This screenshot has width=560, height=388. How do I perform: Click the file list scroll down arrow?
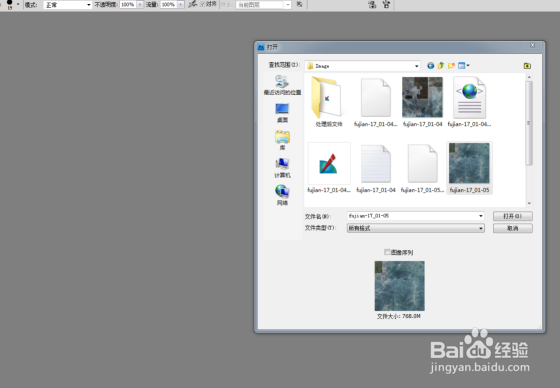(529, 203)
